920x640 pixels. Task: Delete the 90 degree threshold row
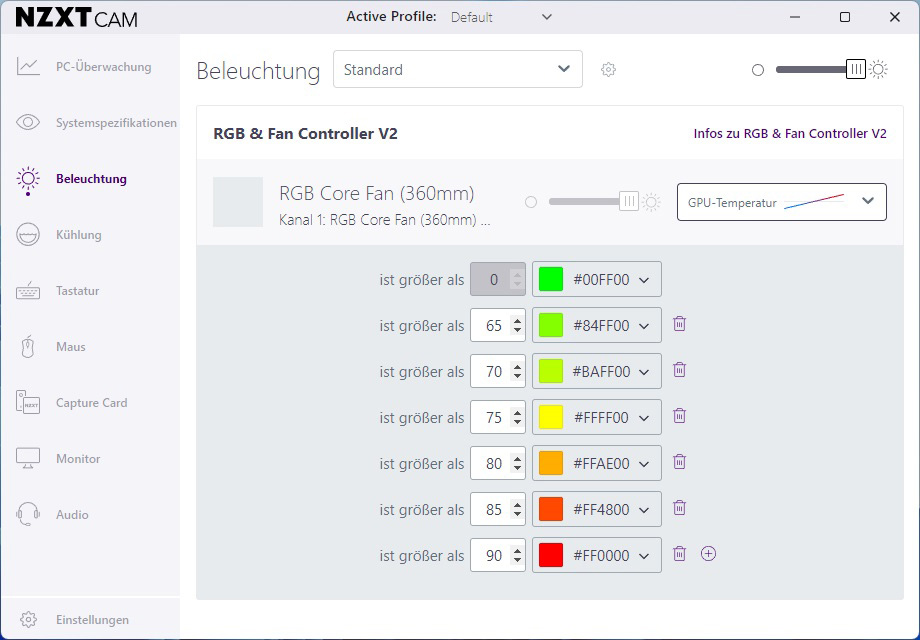tap(679, 554)
